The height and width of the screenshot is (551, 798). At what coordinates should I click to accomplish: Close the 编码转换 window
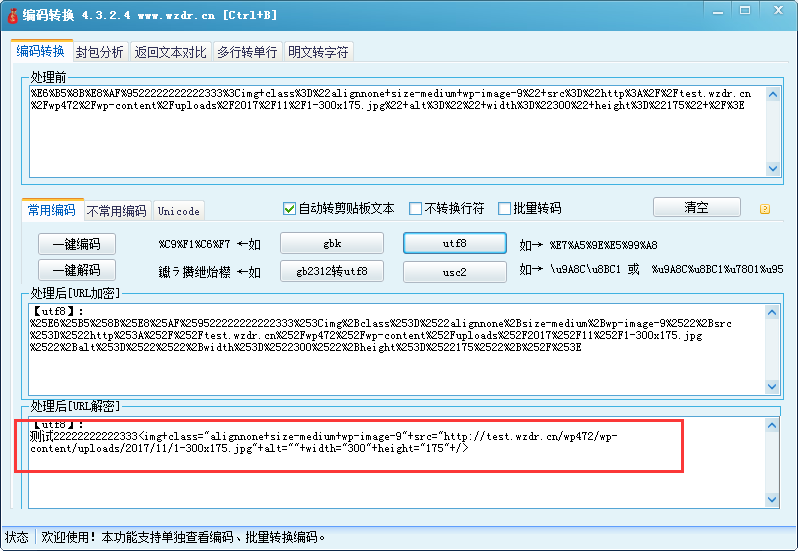778,11
